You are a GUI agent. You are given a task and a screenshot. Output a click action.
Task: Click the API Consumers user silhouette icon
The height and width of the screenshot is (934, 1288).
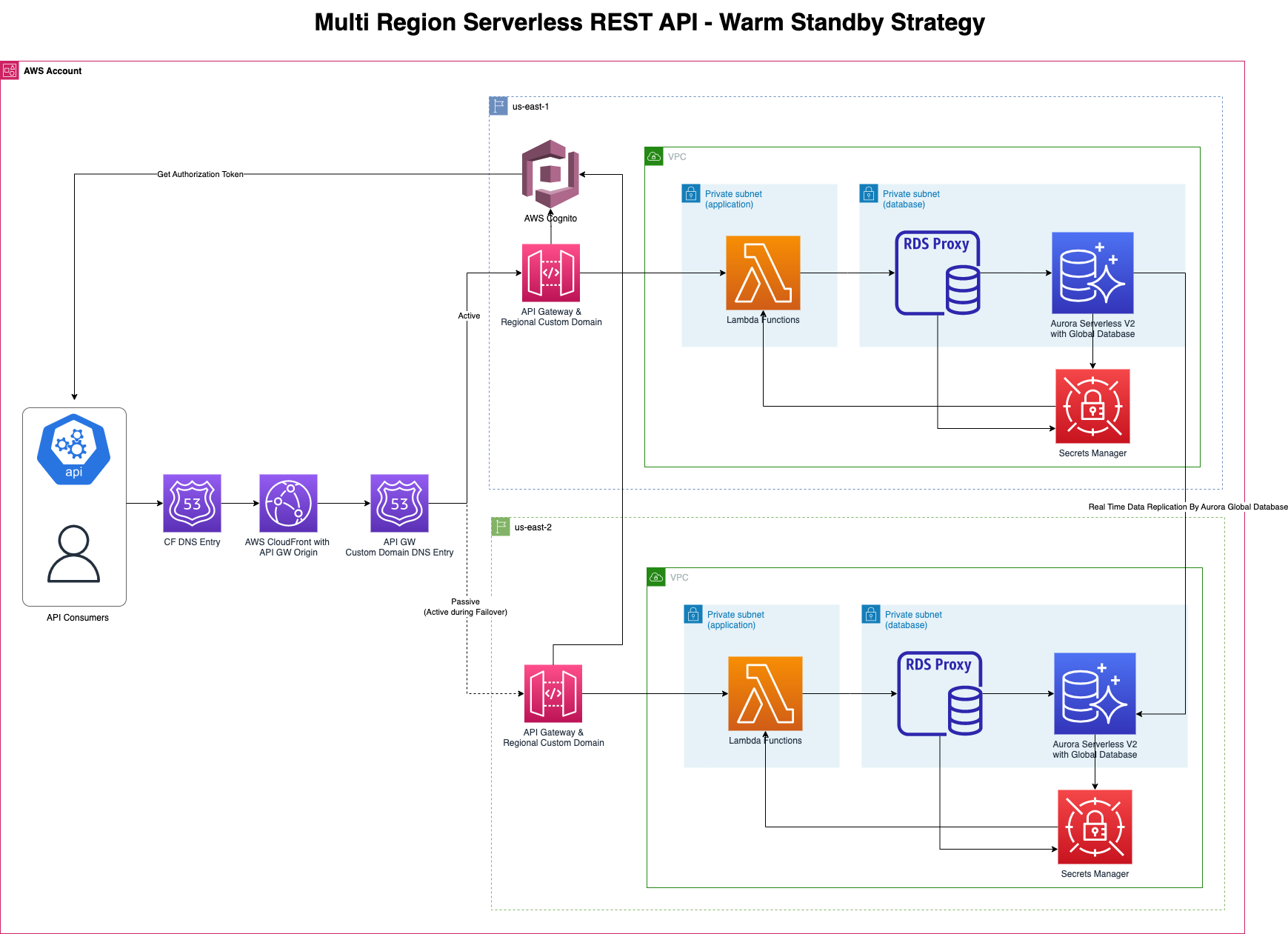[x=73, y=554]
